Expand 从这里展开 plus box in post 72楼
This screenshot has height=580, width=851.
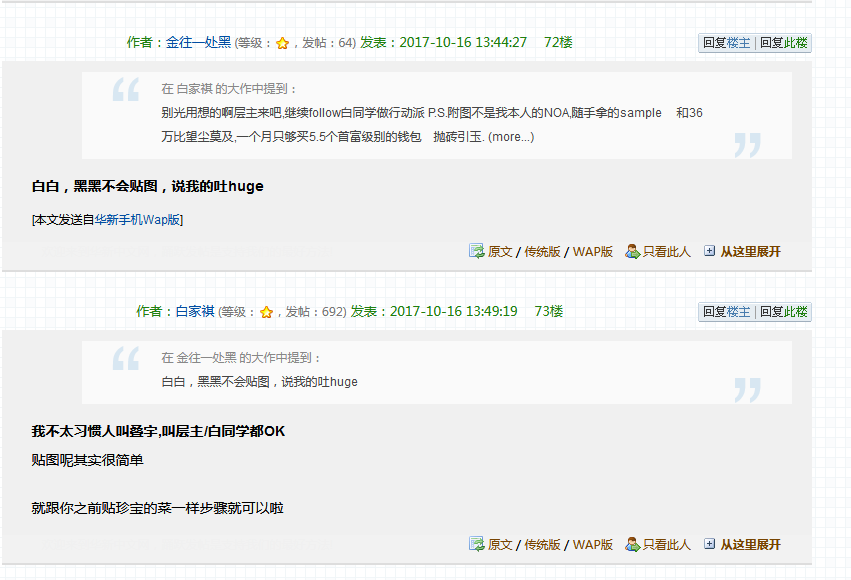pos(710,251)
